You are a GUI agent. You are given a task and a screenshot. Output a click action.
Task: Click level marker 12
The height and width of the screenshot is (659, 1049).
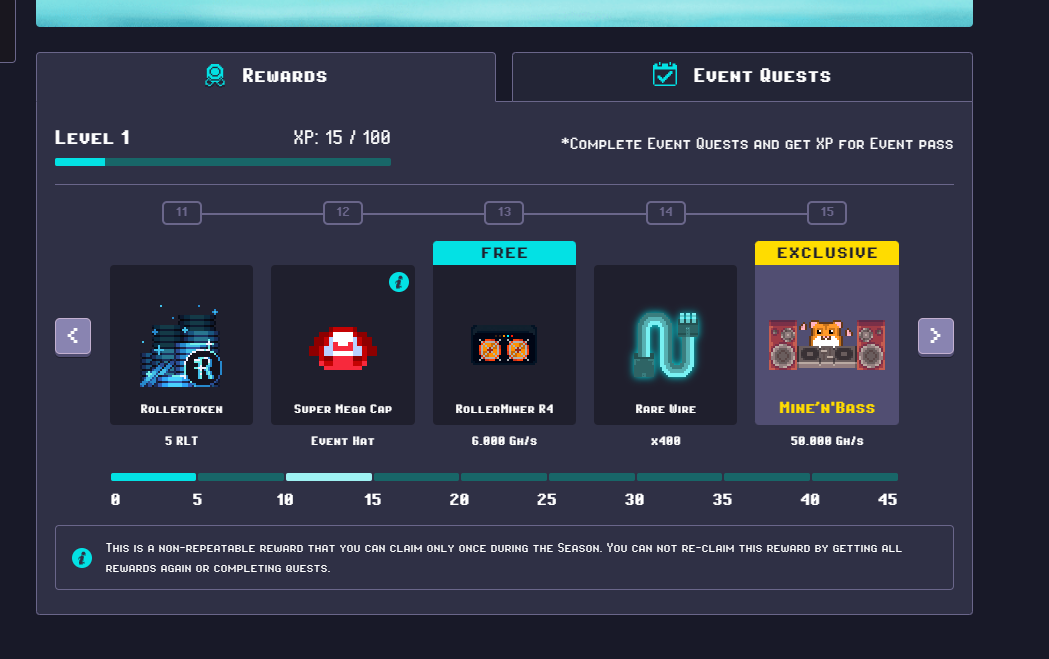tap(343, 213)
